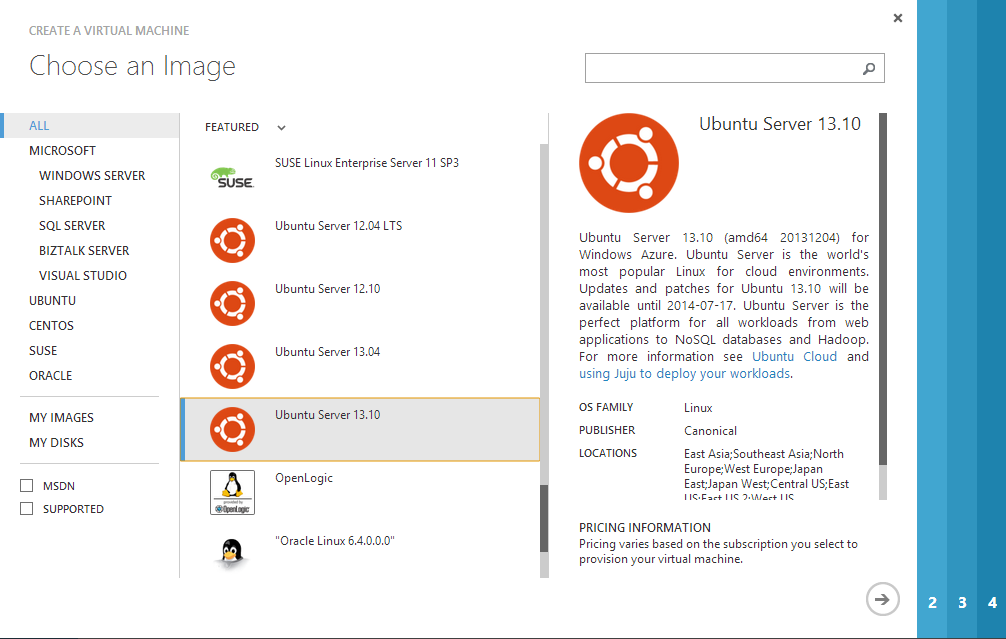The image size is (1006, 639).
Task: Enable the MSDN checkbox
Action: [26, 486]
